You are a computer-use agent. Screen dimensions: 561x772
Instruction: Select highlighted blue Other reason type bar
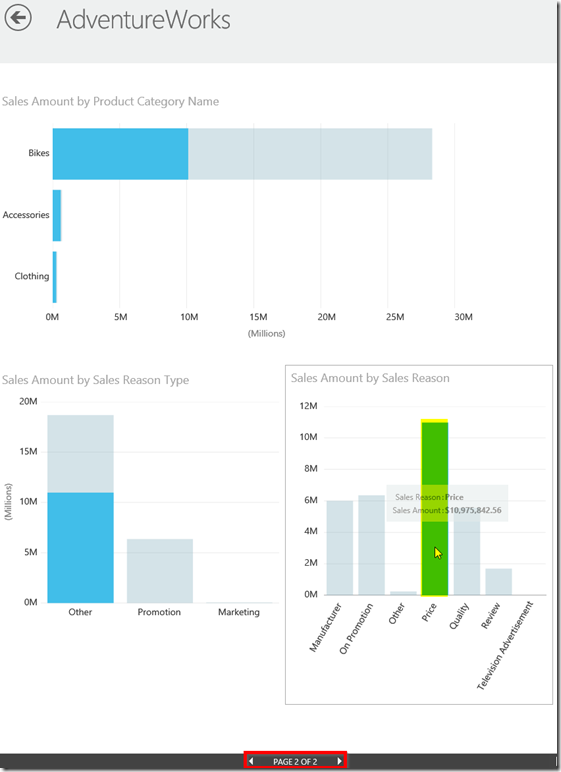[80, 547]
